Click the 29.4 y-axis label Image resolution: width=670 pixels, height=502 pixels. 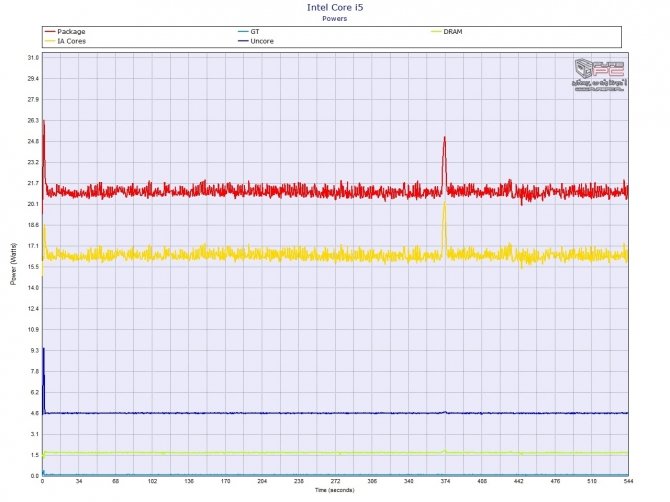(33, 79)
